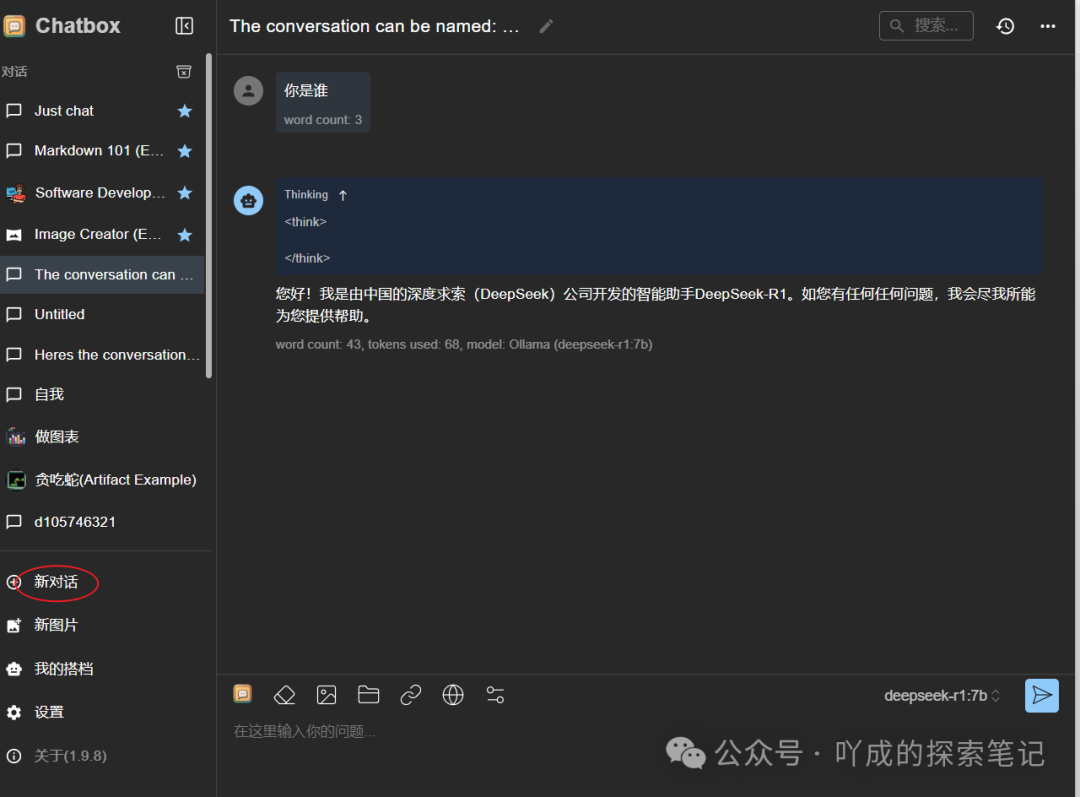Image resolution: width=1080 pixels, height=797 pixels.
Task: Open the history clock icon in header
Action: pyautogui.click(x=1005, y=26)
